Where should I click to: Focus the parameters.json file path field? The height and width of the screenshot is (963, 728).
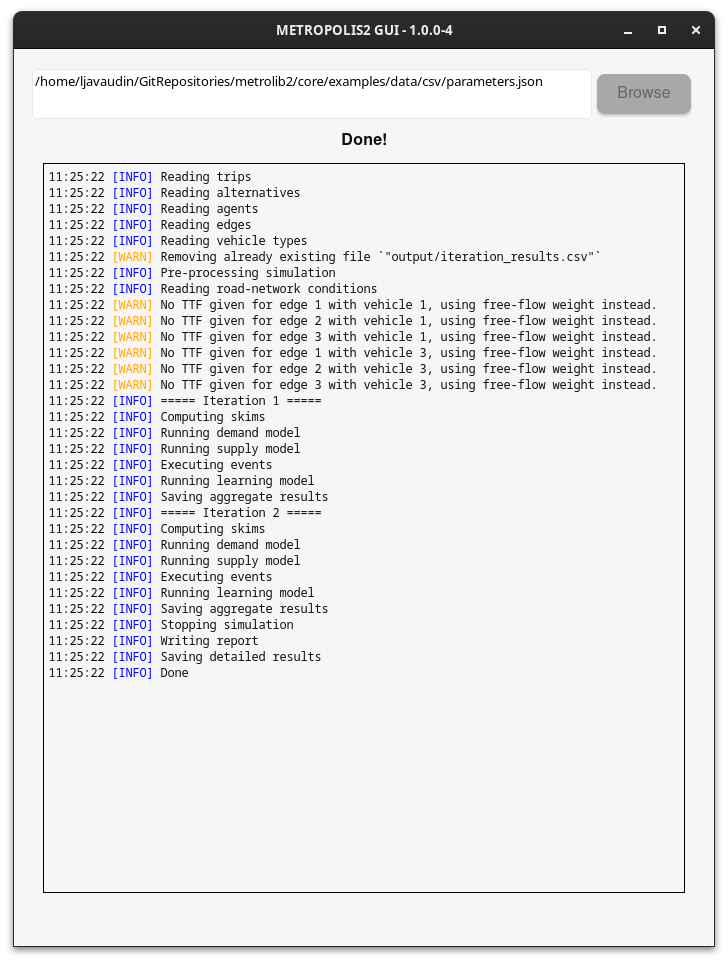(311, 93)
